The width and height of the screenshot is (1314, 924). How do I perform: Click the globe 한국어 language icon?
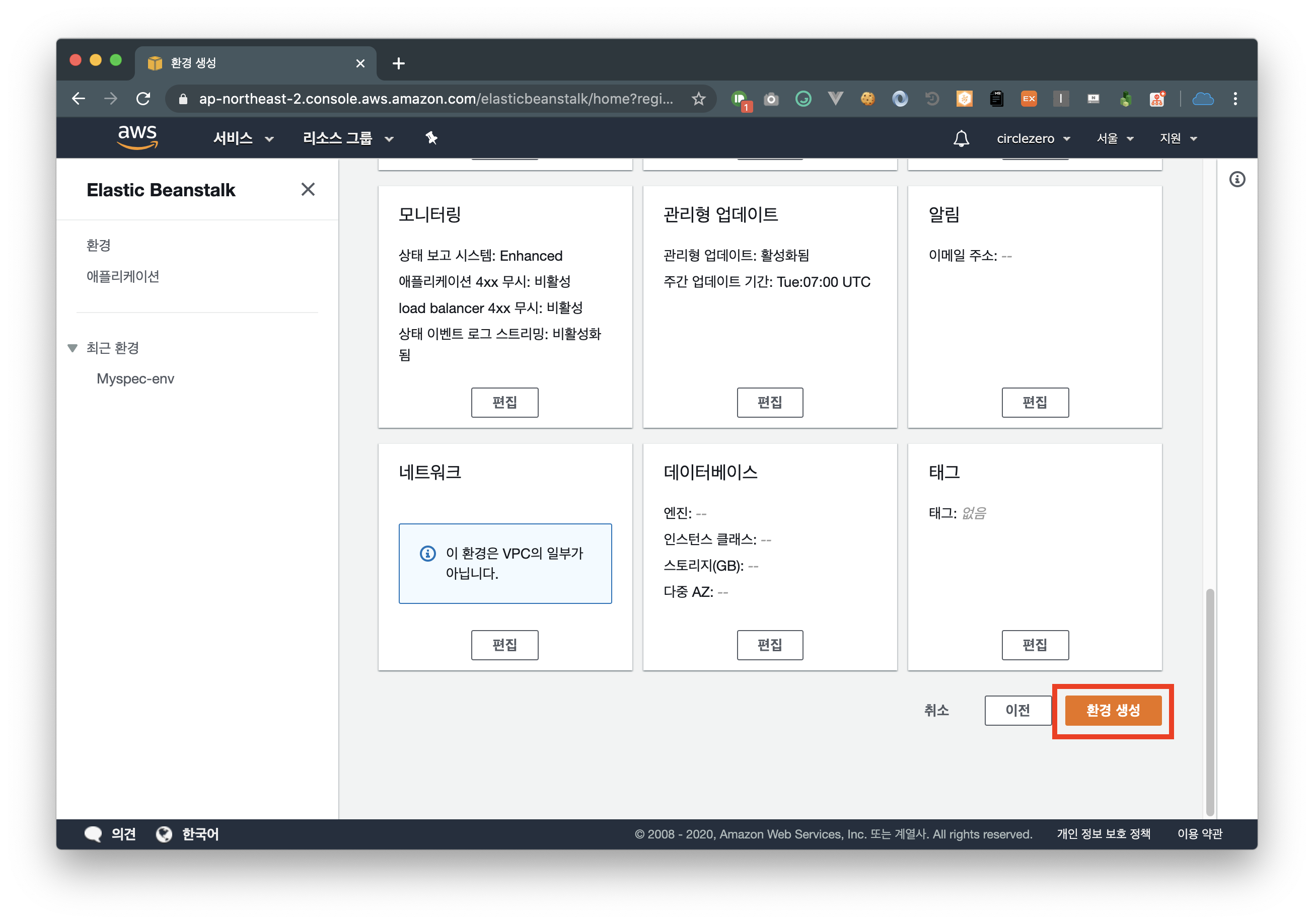(x=164, y=834)
